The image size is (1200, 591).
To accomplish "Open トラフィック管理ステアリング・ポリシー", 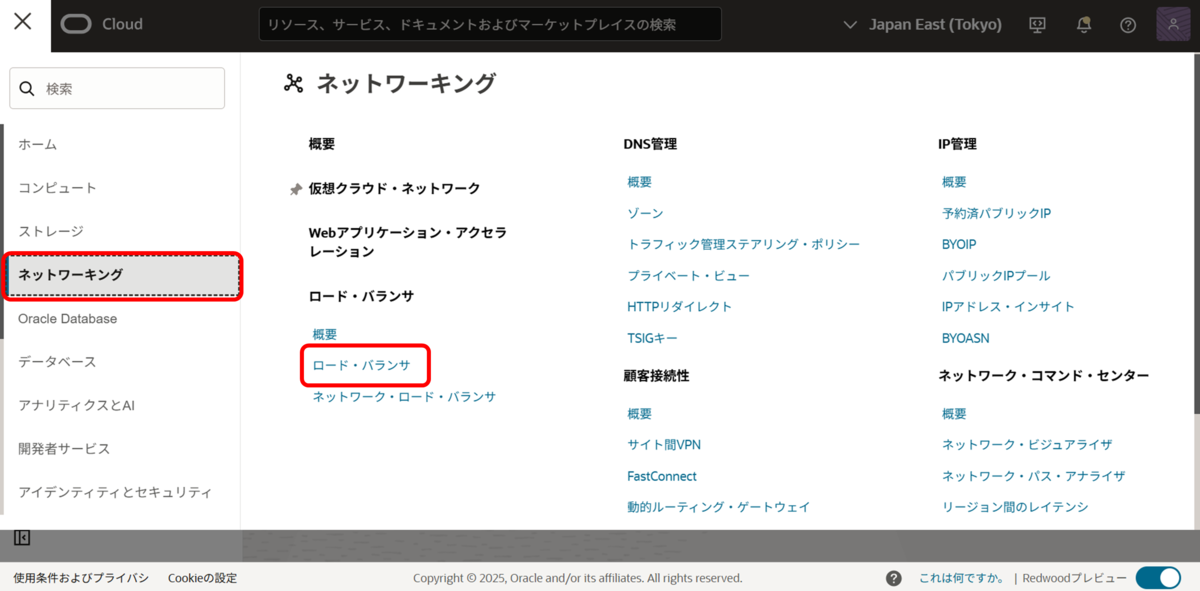I will (x=744, y=244).
